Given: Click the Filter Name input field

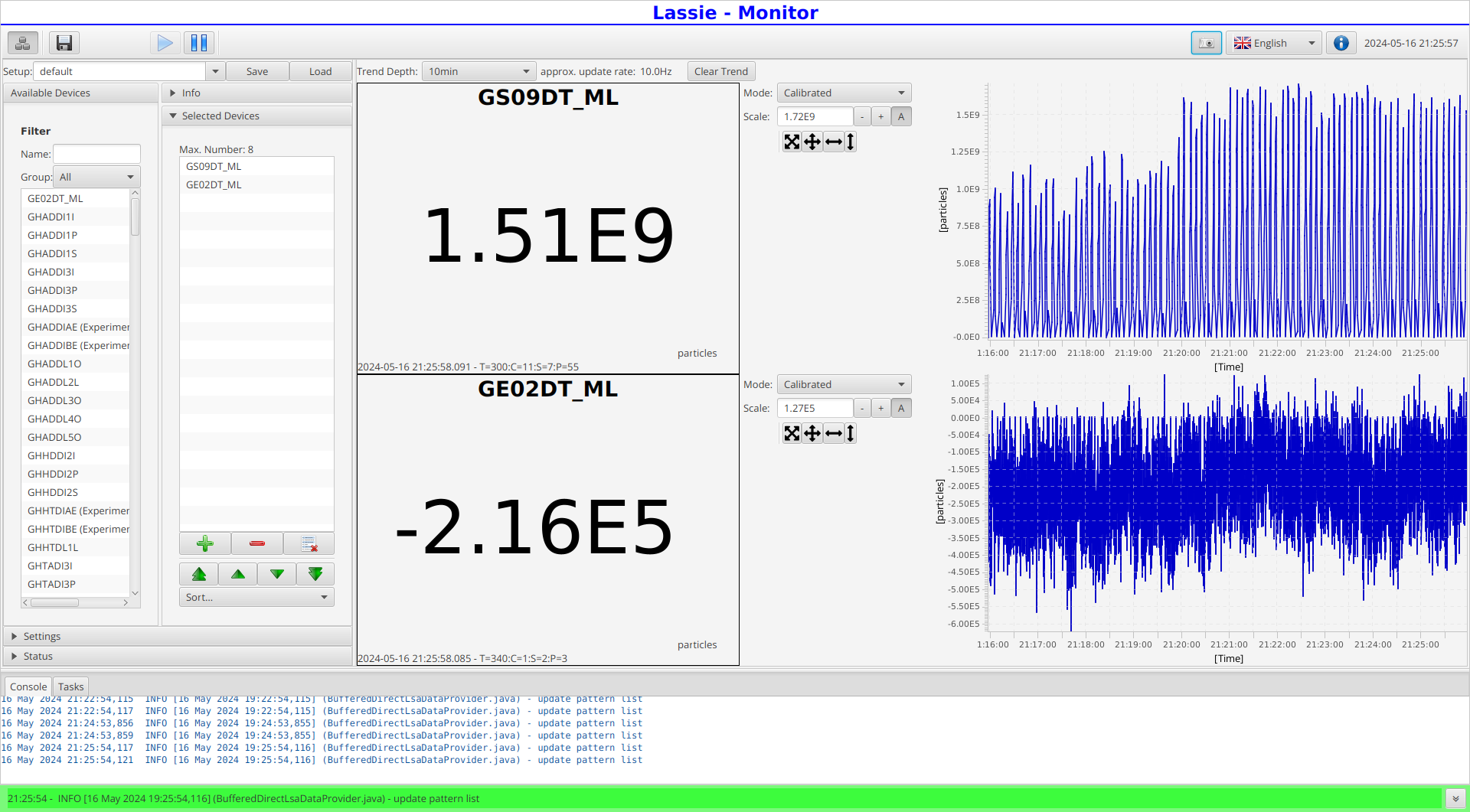Looking at the screenshot, I should click(96, 154).
